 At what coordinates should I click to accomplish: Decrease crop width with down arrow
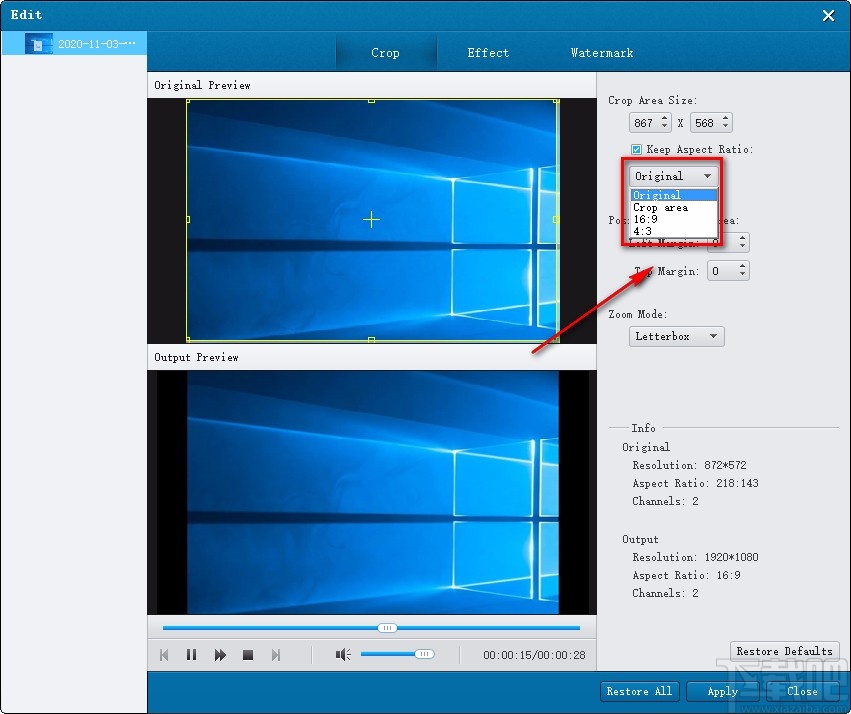(x=665, y=128)
